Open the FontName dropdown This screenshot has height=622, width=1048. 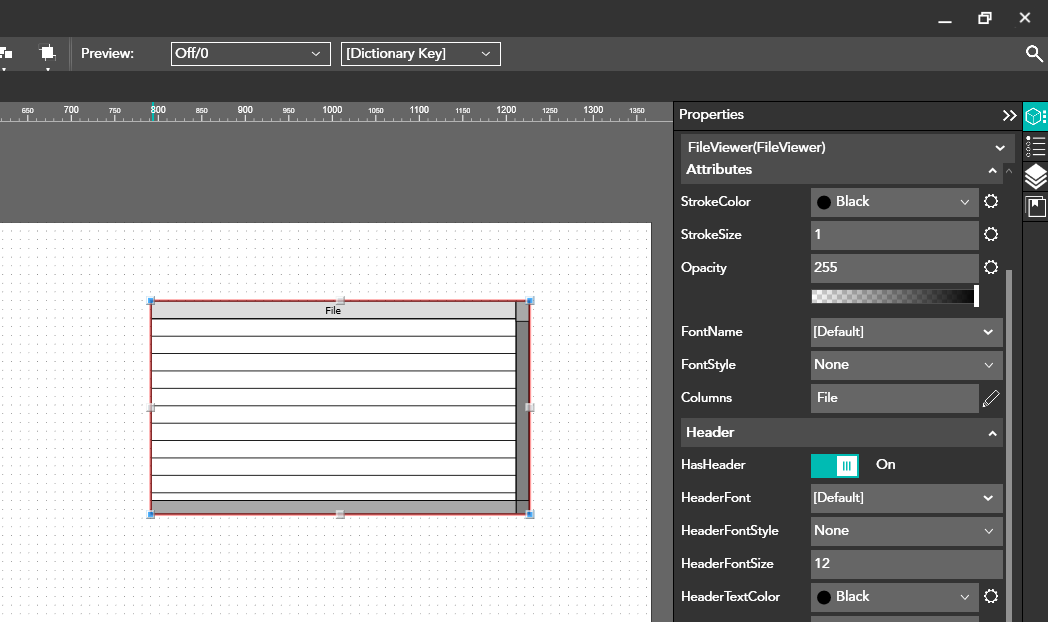(906, 332)
